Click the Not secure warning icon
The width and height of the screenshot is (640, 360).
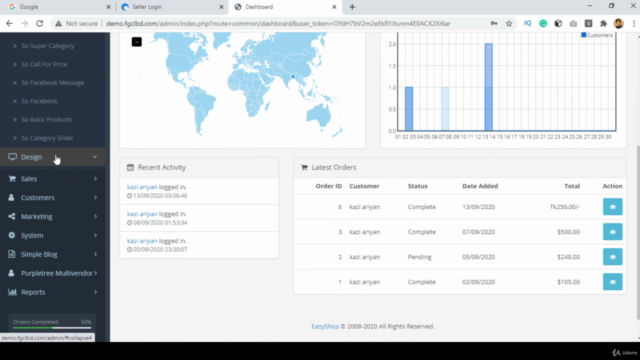click(x=58, y=24)
